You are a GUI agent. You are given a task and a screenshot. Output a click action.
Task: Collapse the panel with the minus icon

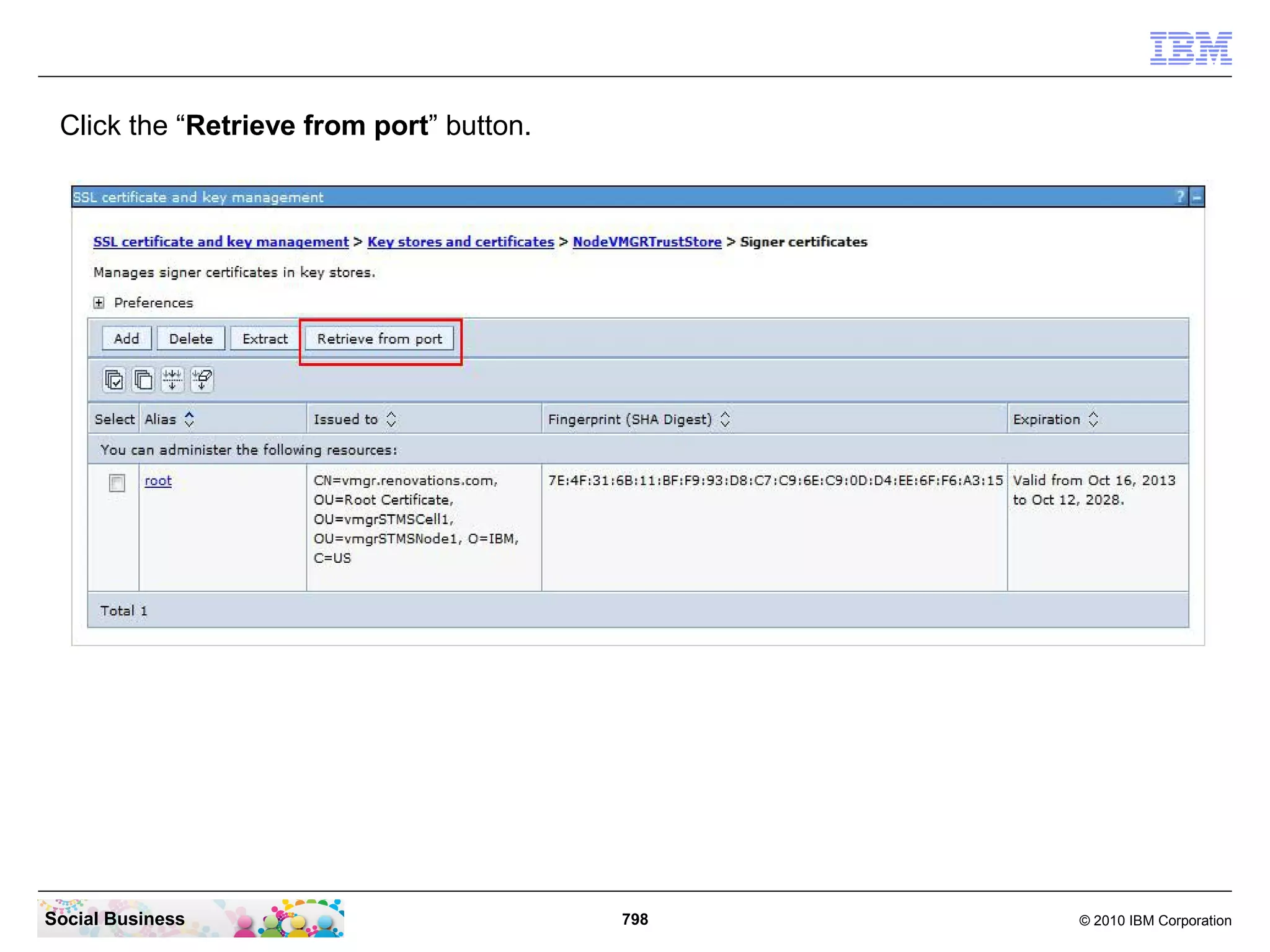click(x=1197, y=197)
